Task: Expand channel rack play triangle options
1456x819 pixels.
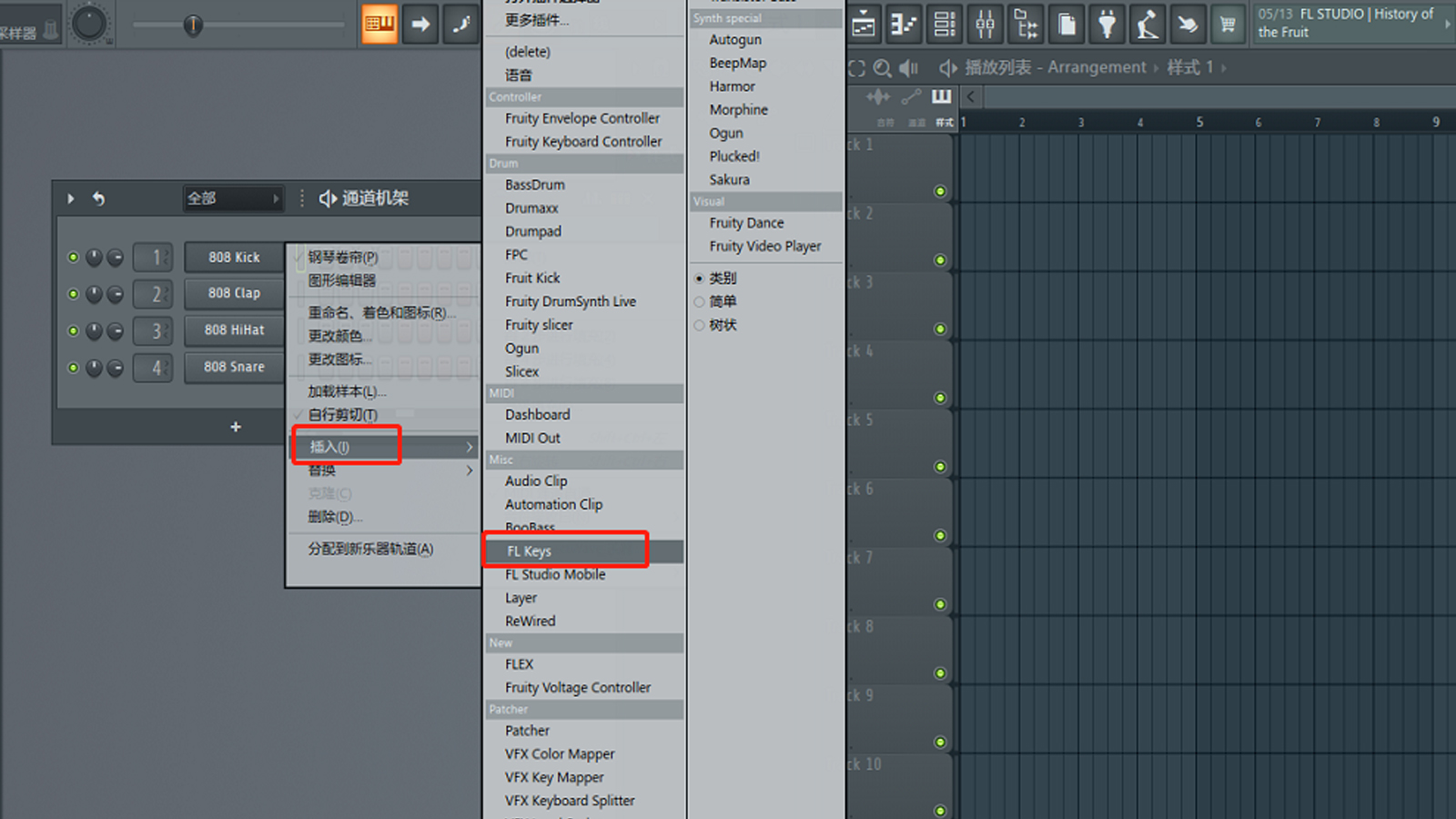Action: coord(71,198)
